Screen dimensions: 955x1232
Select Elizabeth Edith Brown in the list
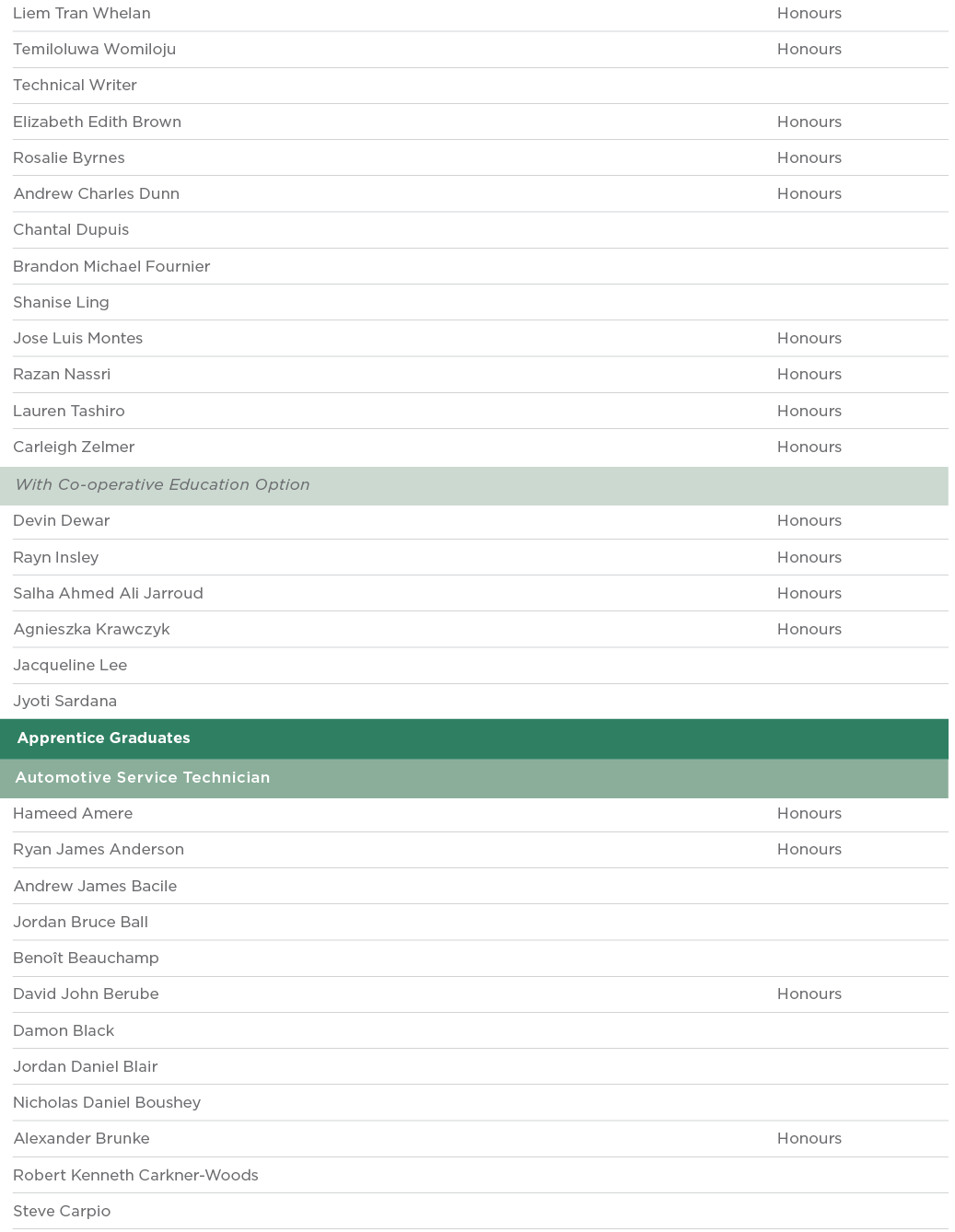point(97,122)
